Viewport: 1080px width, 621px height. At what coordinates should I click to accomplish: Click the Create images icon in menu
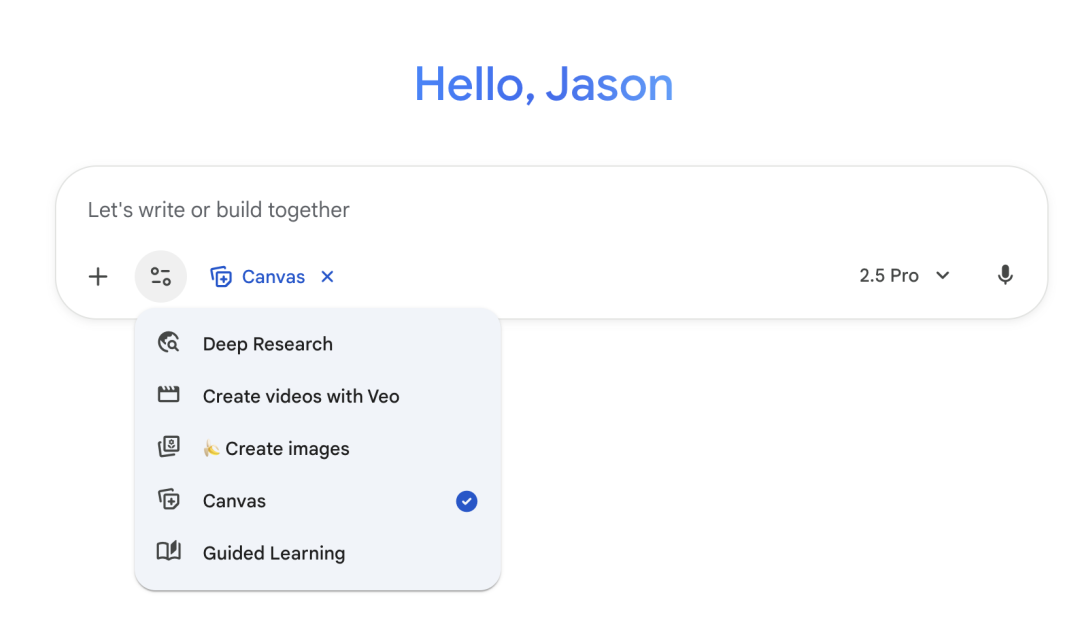169,448
